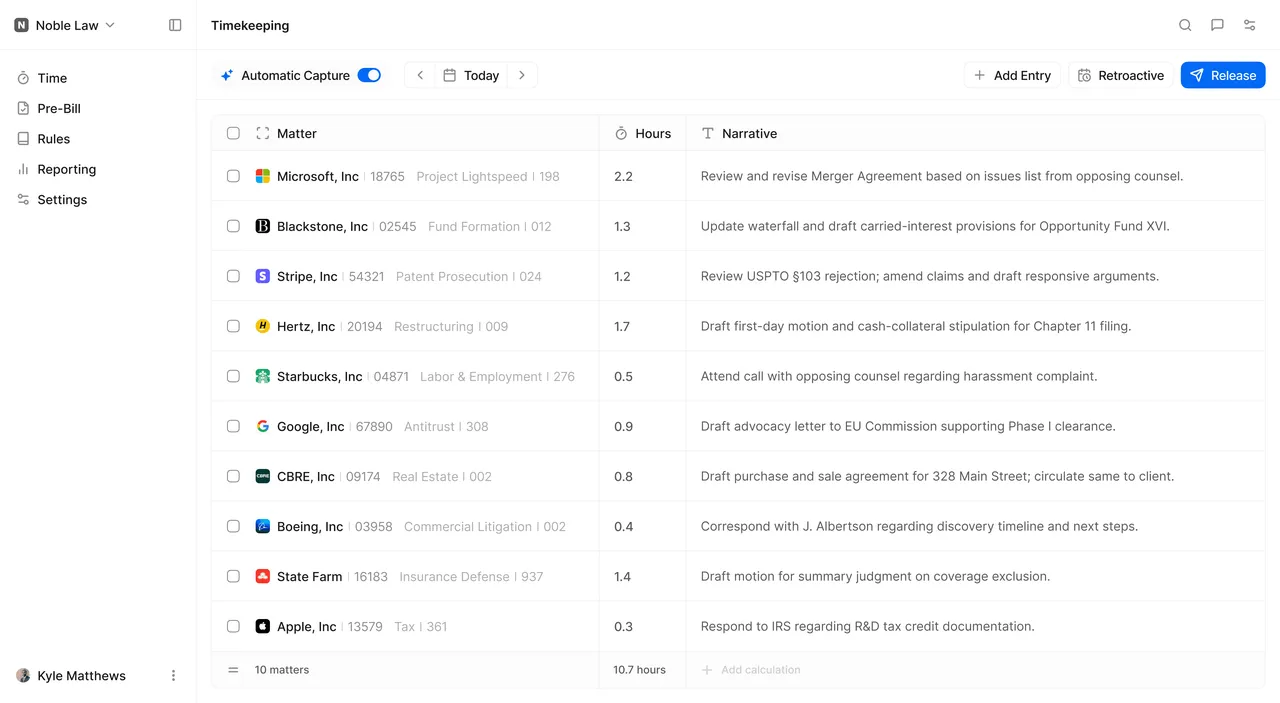Image resolution: width=1280 pixels, height=703 pixels.
Task: Click the Narrative column text icon
Action: tap(707, 133)
